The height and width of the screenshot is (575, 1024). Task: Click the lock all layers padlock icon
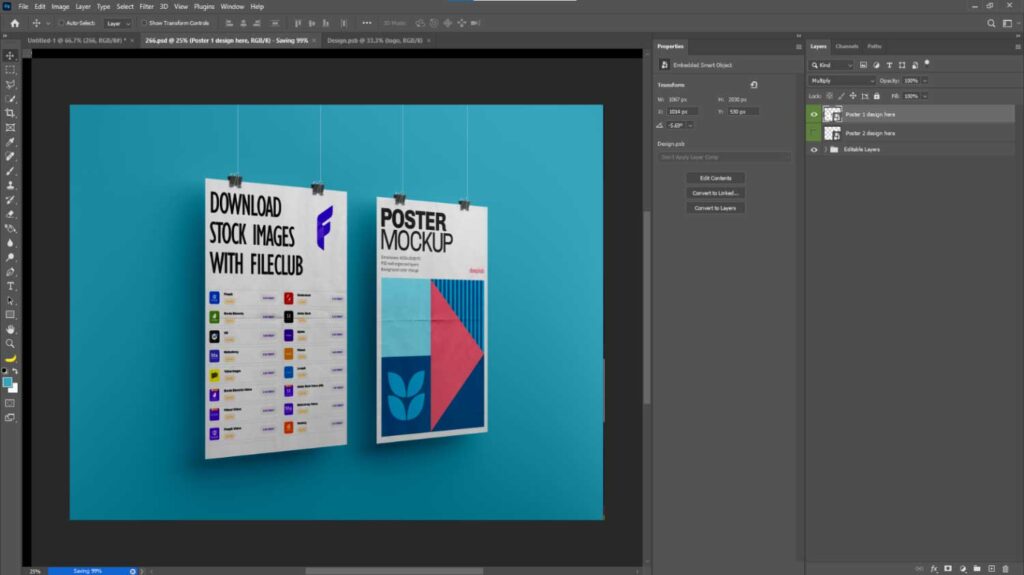tap(877, 96)
